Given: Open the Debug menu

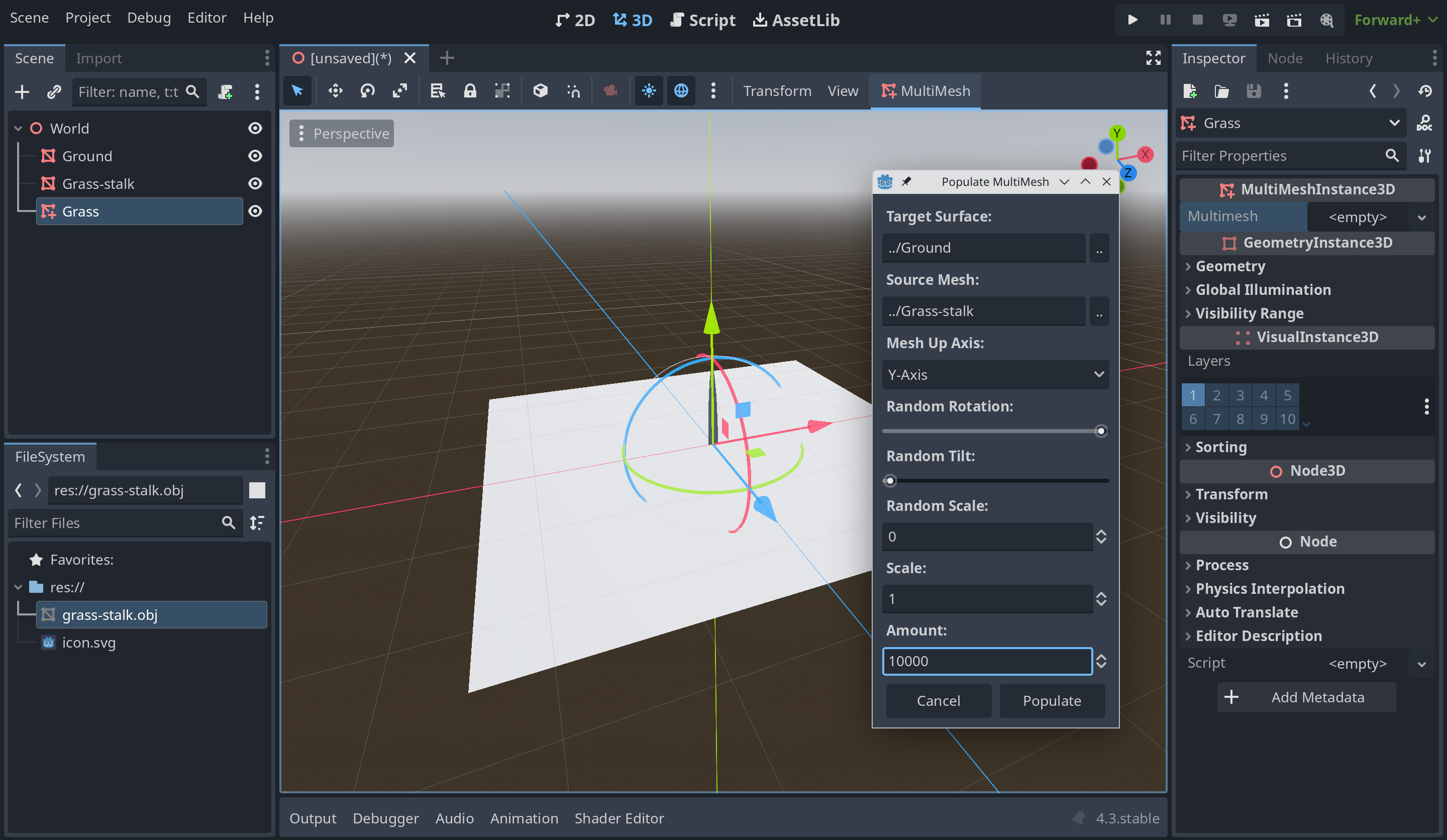Looking at the screenshot, I should point(149,18).
